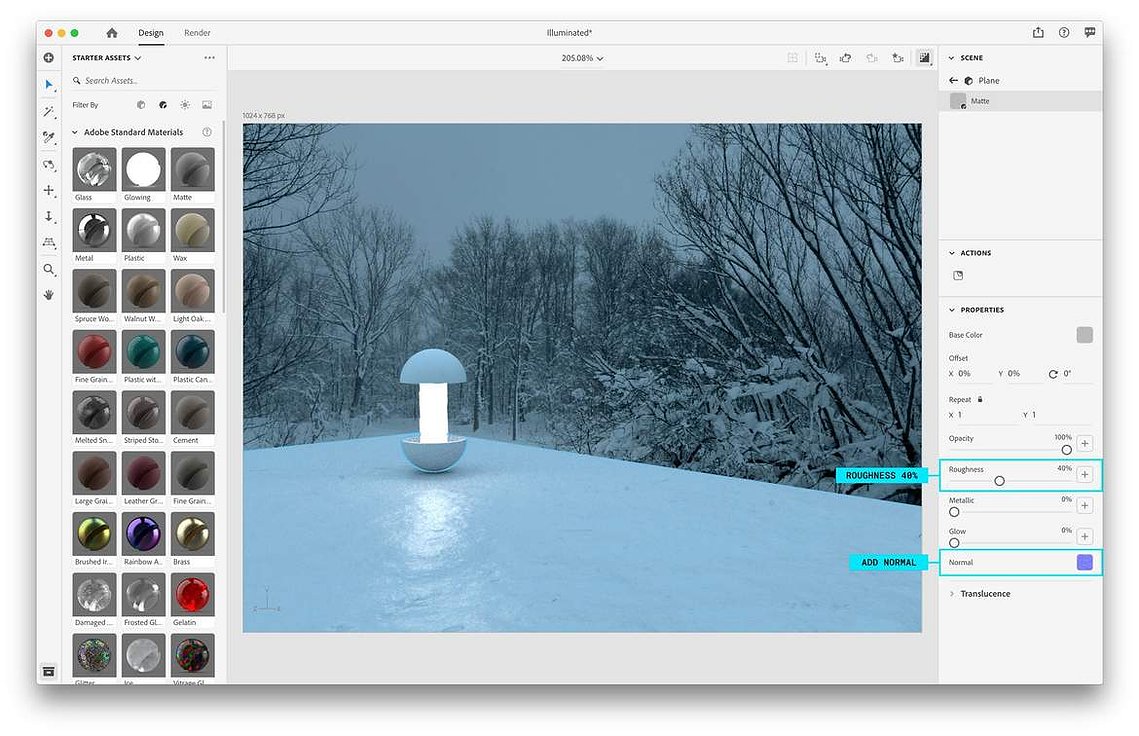Select the Matte material in Scene
Image resolution: width=1139 pixels, height=736 pixels.
pos(1020,101)
